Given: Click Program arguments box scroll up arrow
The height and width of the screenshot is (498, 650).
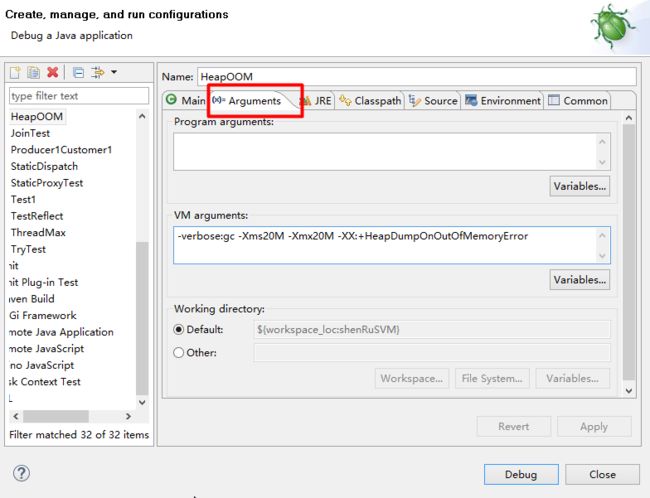Looking at the screenshot, I should tap(603, 142).
